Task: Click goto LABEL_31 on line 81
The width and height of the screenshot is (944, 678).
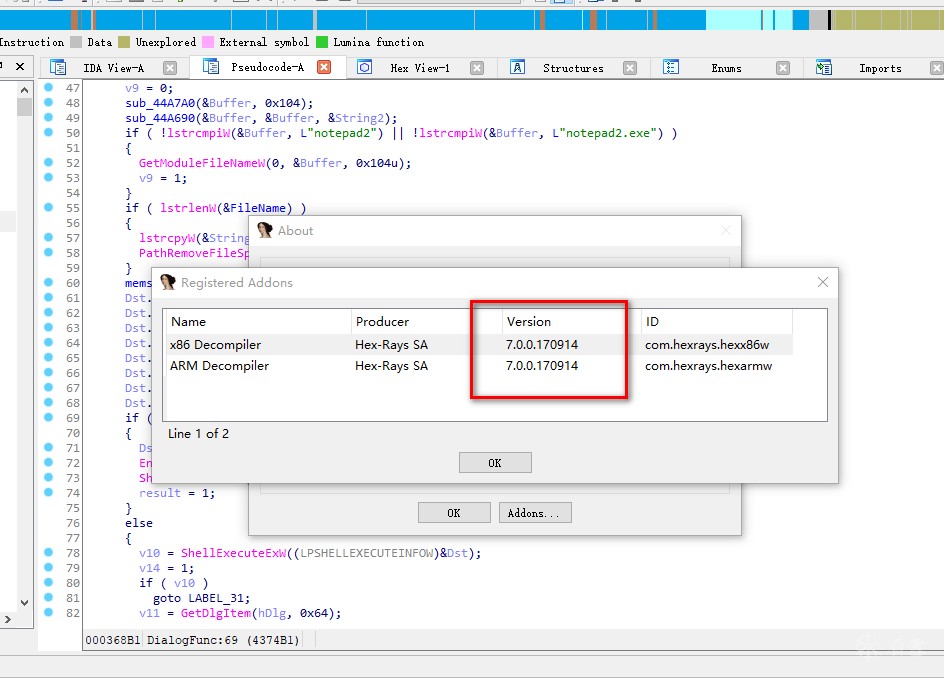Action: 201,598
